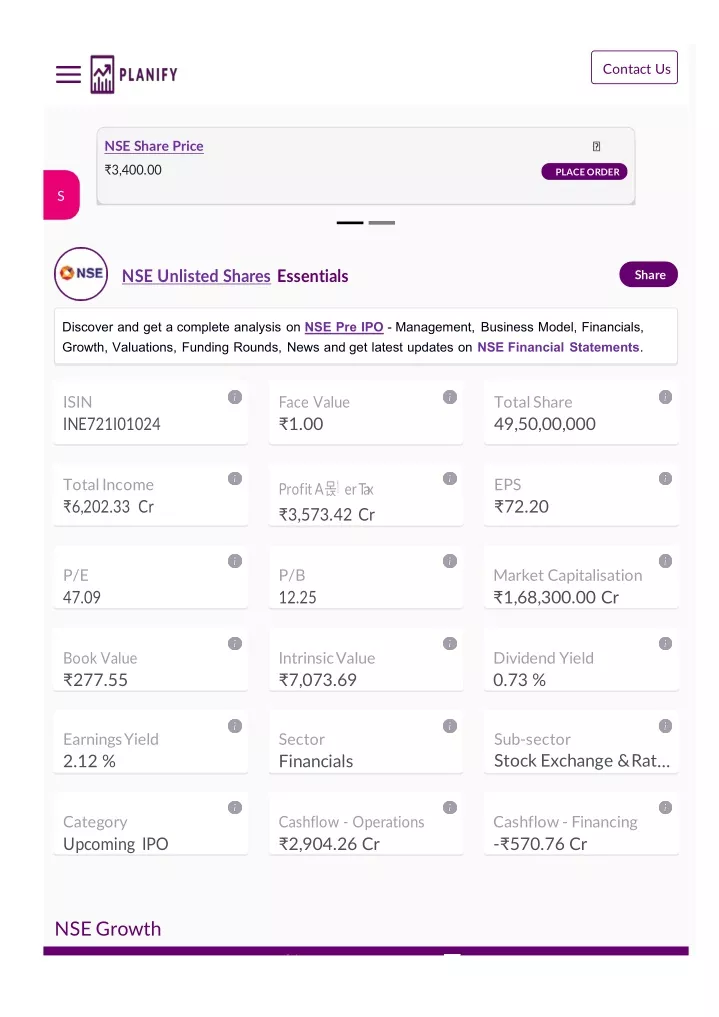Click the Earnings Yield value 2.12 %
Screen dimensions: 719x1017
tap(89, 761)
